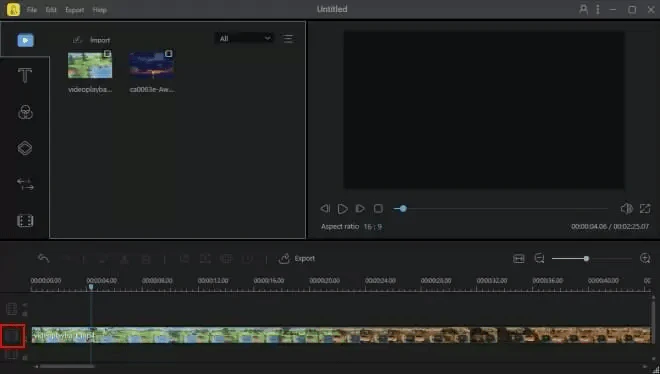This screenshot has height=374, width=660.
Task: Open the Overlays panel
Action: click(x=25, y=148)
